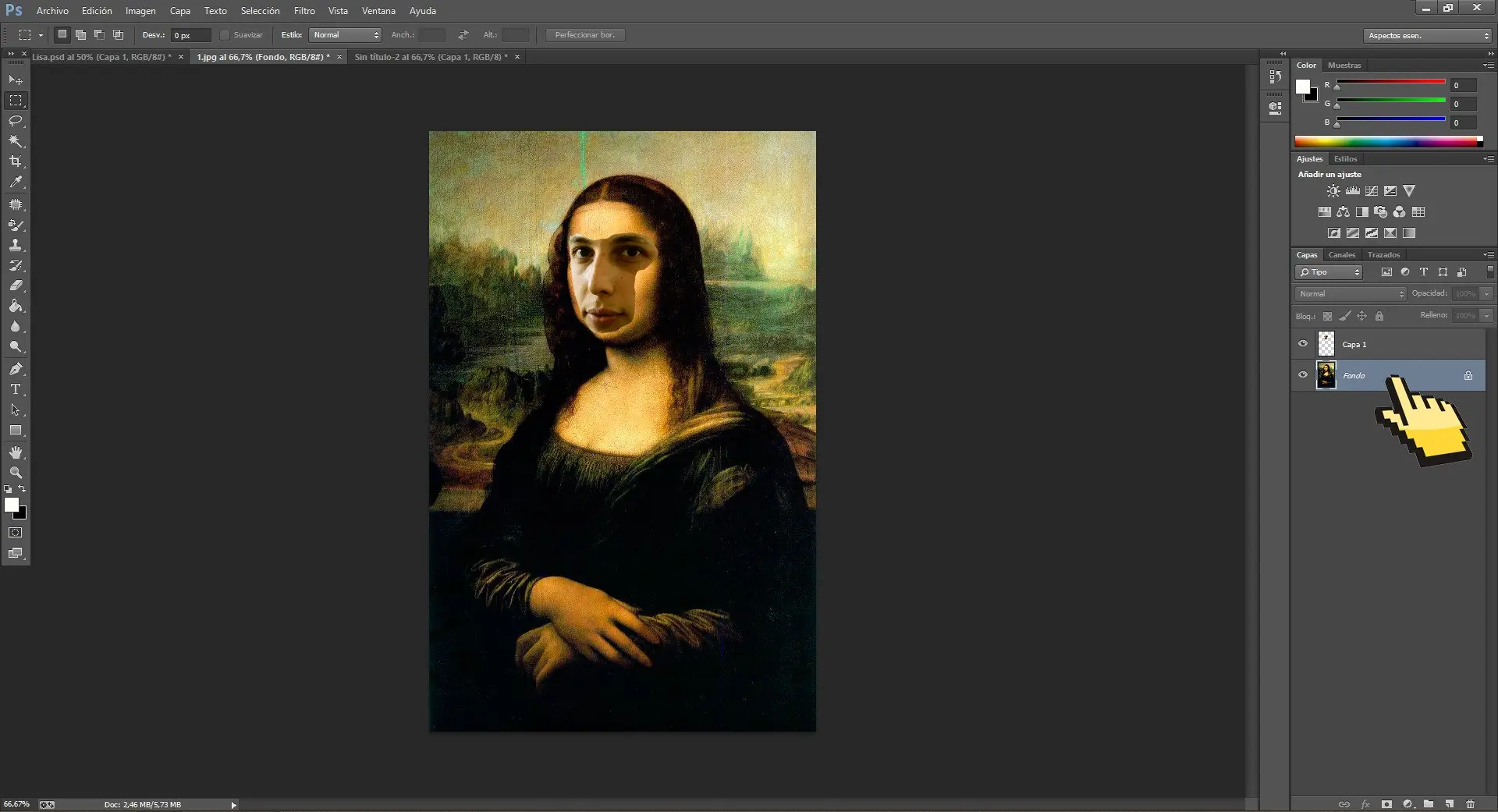Add a Brightness/Contrast adjustment
Screen dimensions: 1498x812
pyautogui.click(x=1333, y=191)
